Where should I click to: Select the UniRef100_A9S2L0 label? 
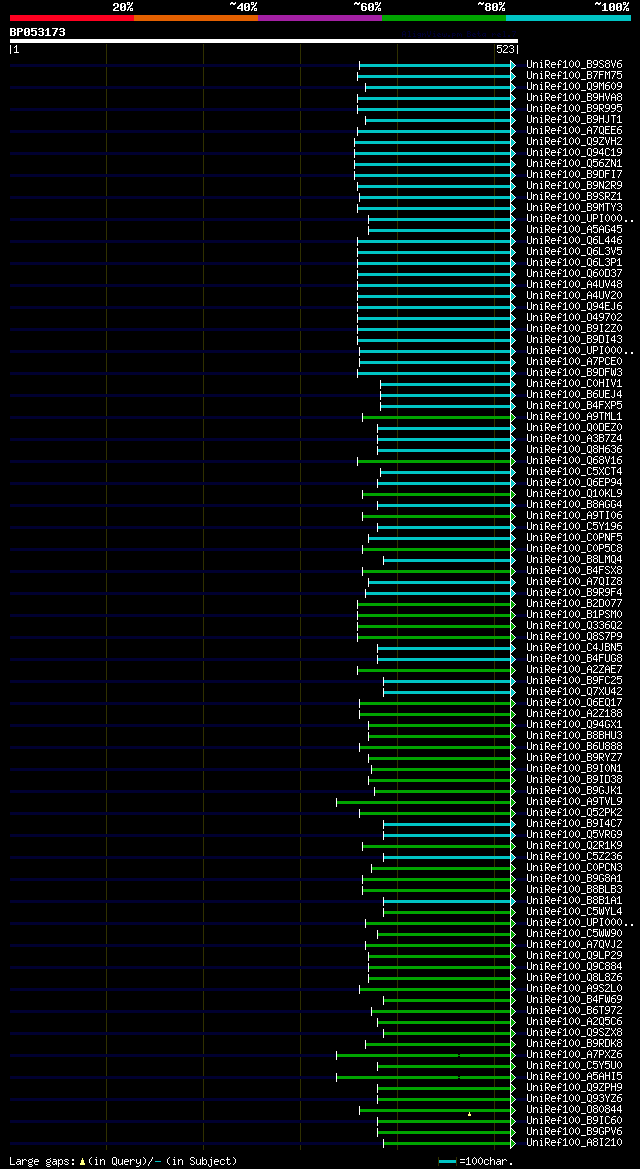pos(574,989)
